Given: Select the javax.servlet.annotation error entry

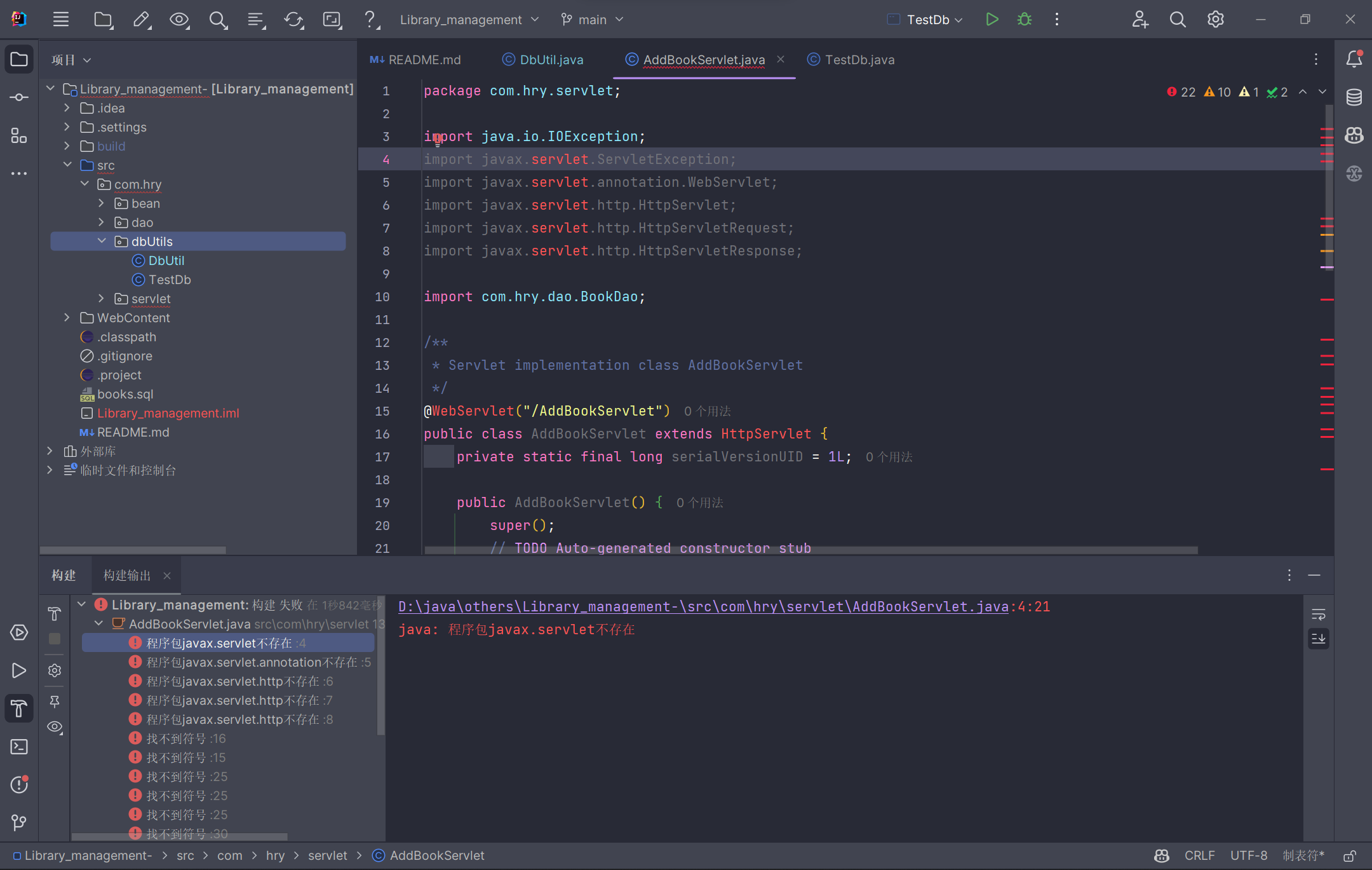Looking at the screenshot, I should click(x=253, y=662).
